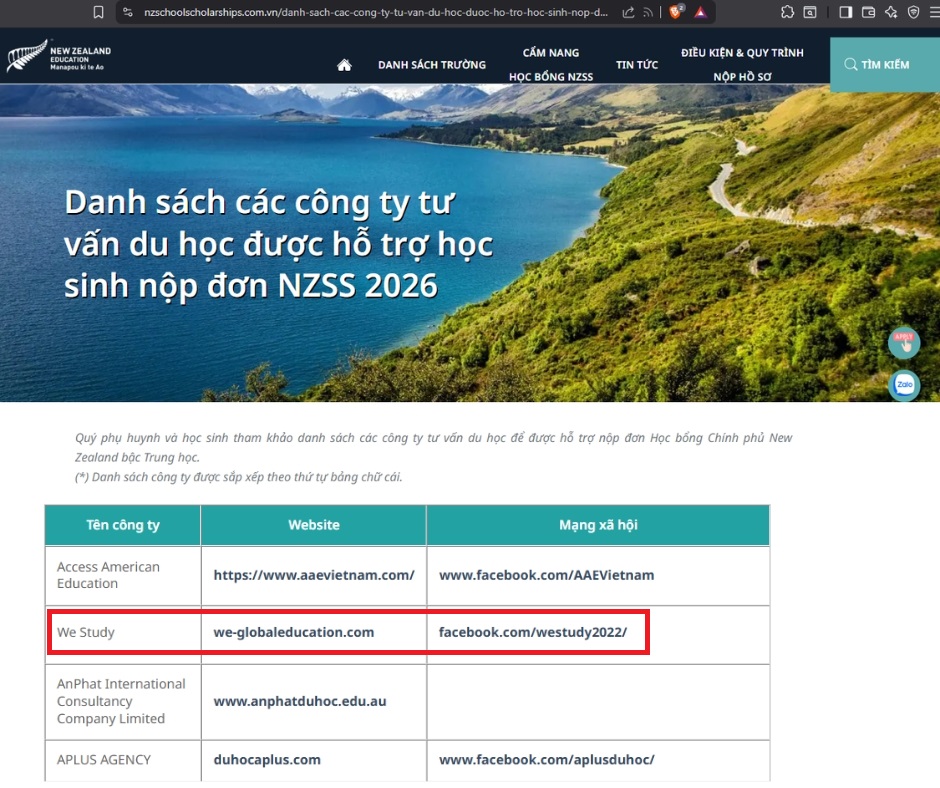Open the https://www.aaevietnam.com/ link
The width and height of the screenshot is (940, 788).
click(x=314, y=575)
